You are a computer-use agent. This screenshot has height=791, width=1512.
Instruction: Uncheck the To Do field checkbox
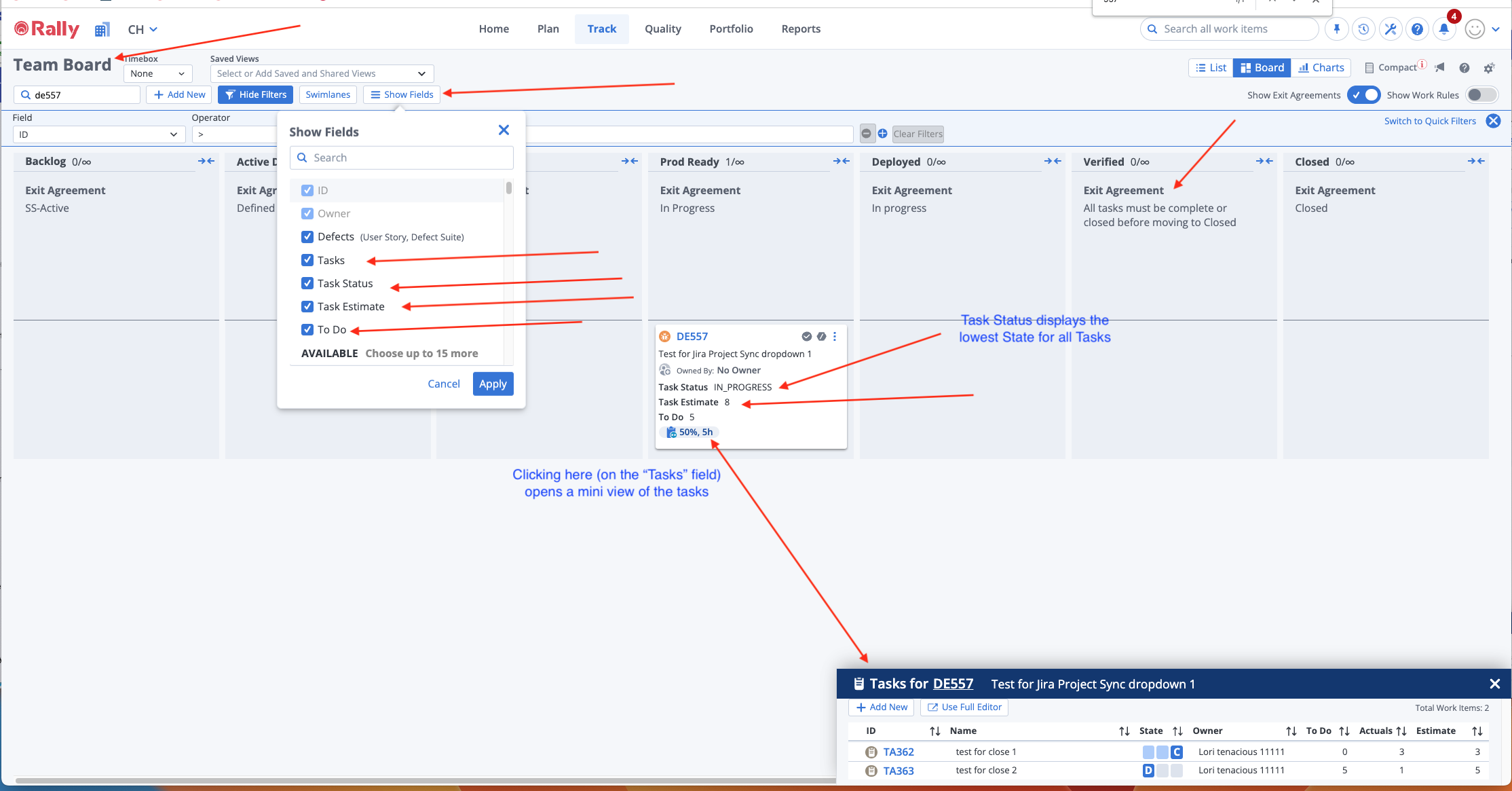tap(307, 329)
